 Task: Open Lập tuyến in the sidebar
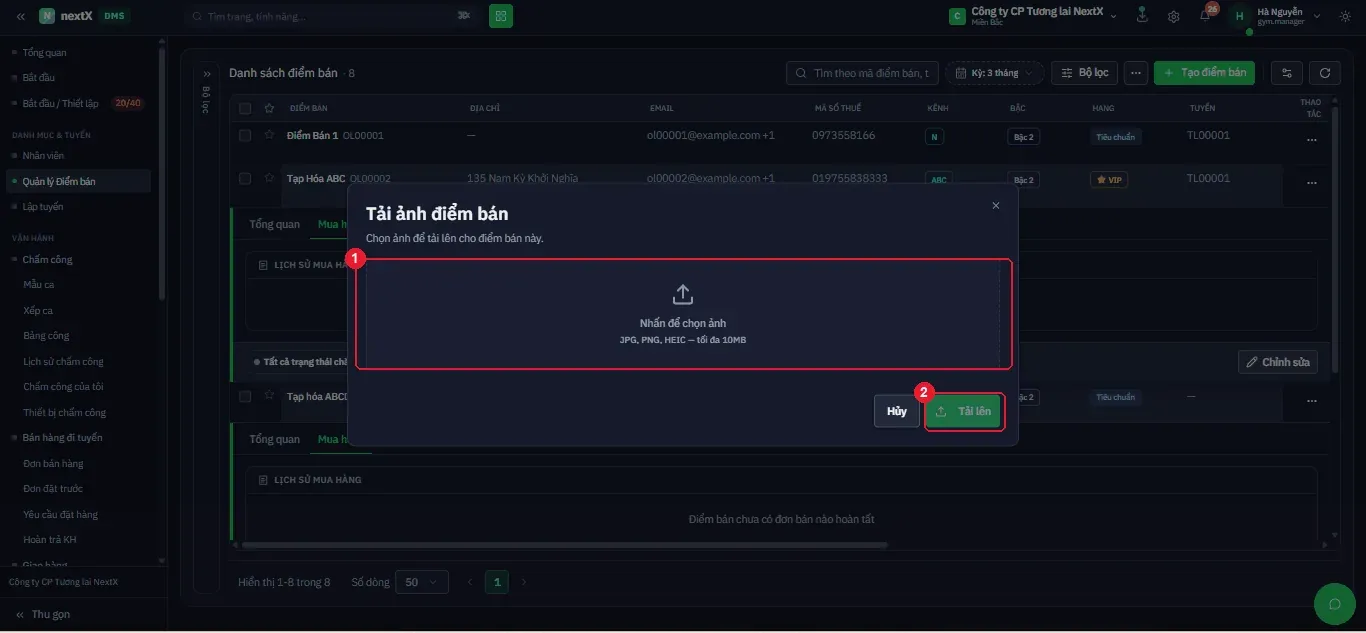[x=43, y=206]
